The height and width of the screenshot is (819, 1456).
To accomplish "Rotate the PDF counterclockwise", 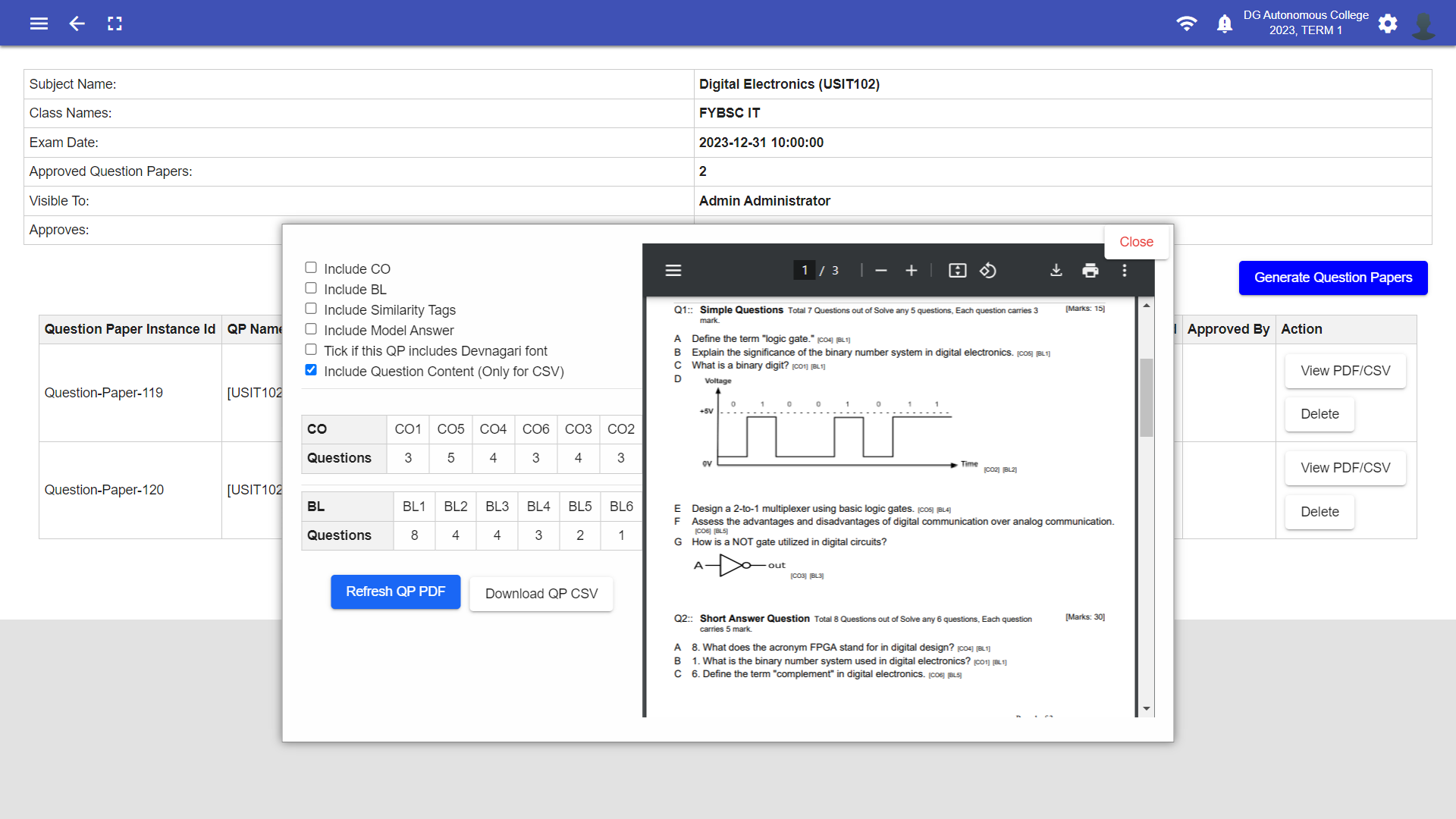I will click(988, 271).
